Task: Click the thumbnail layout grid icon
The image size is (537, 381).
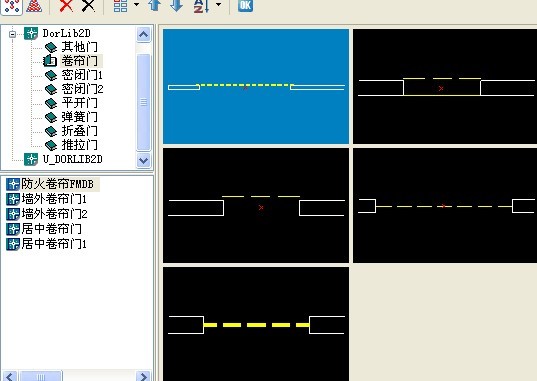Action: point(121,5)
